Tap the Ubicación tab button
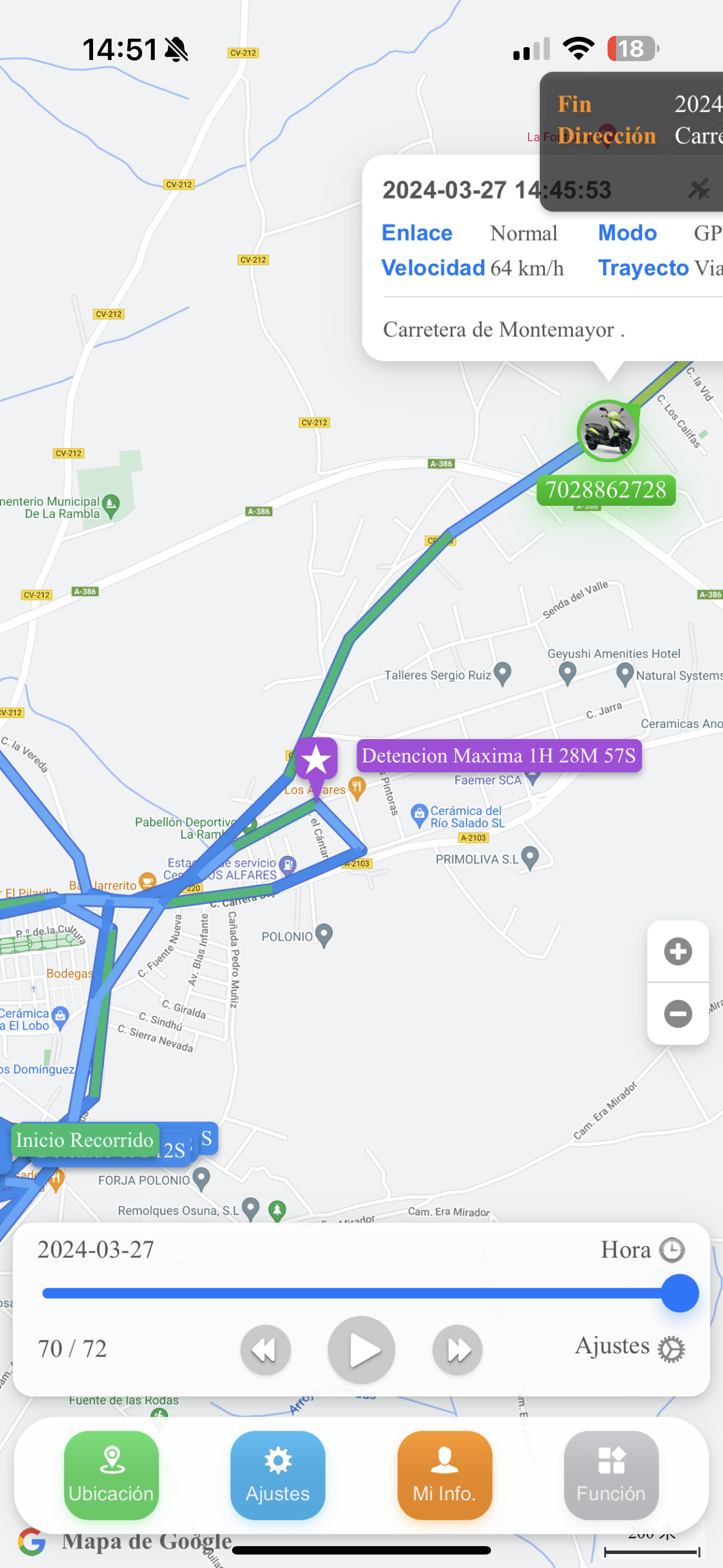 pyautogui.click(x=112, y=1474)
